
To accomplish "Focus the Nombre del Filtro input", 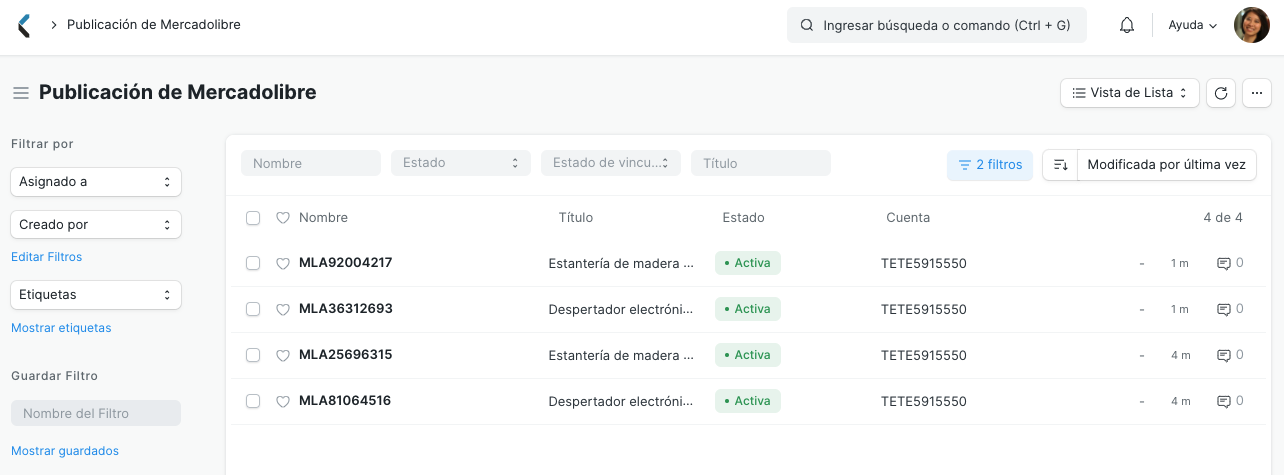I will click(96, 413).
